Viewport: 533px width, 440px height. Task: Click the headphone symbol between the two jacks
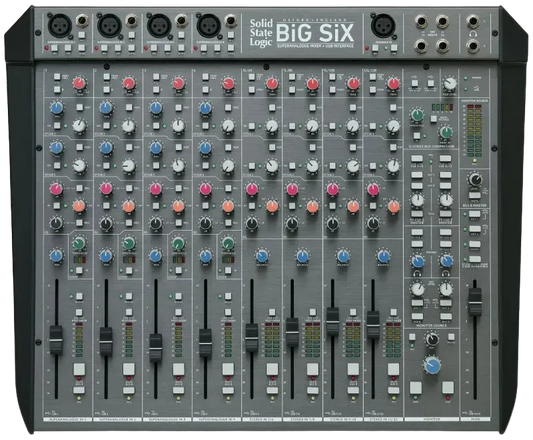(x=473, y=34)
